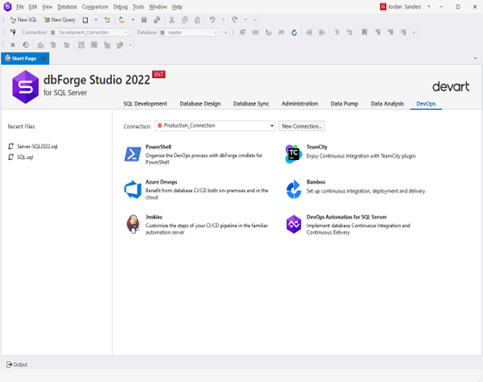Open the dropdown arrow next to Jordan Sanders
This screenshot has width=483, height=382.
click(x=429, y=6)
